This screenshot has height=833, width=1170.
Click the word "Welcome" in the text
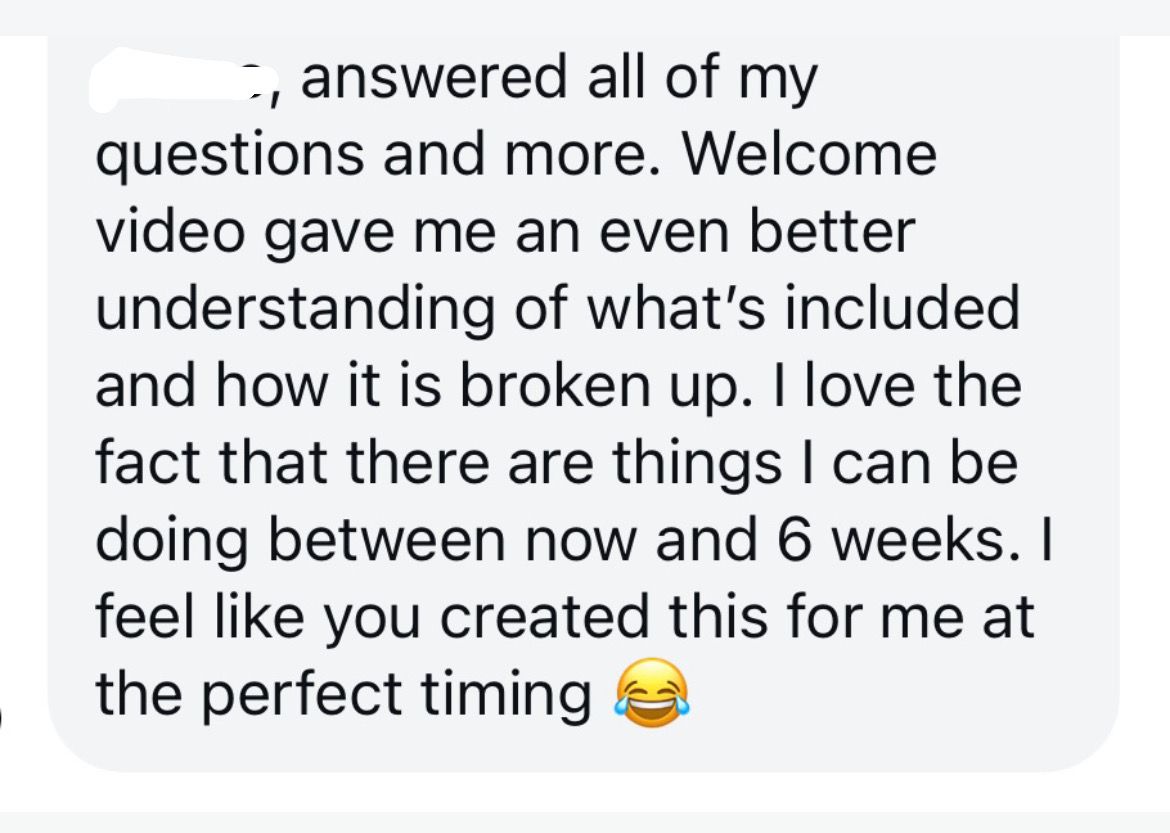[810, 154]
